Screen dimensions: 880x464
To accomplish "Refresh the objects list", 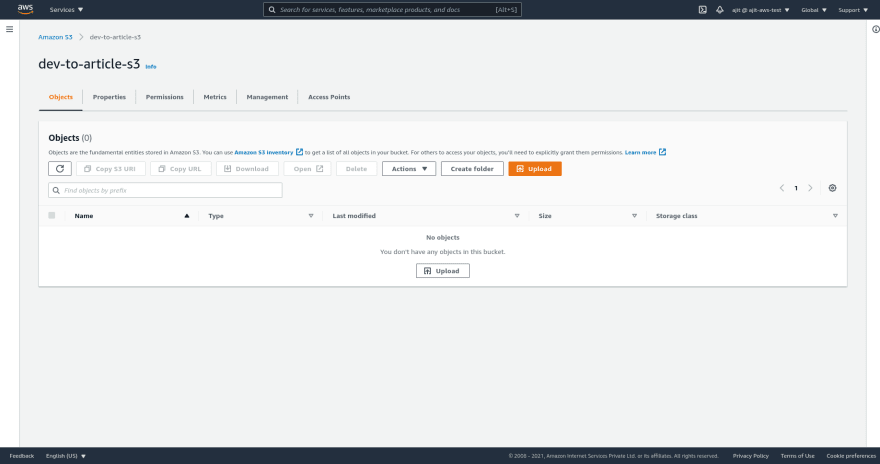I will [x=60, y=168].
